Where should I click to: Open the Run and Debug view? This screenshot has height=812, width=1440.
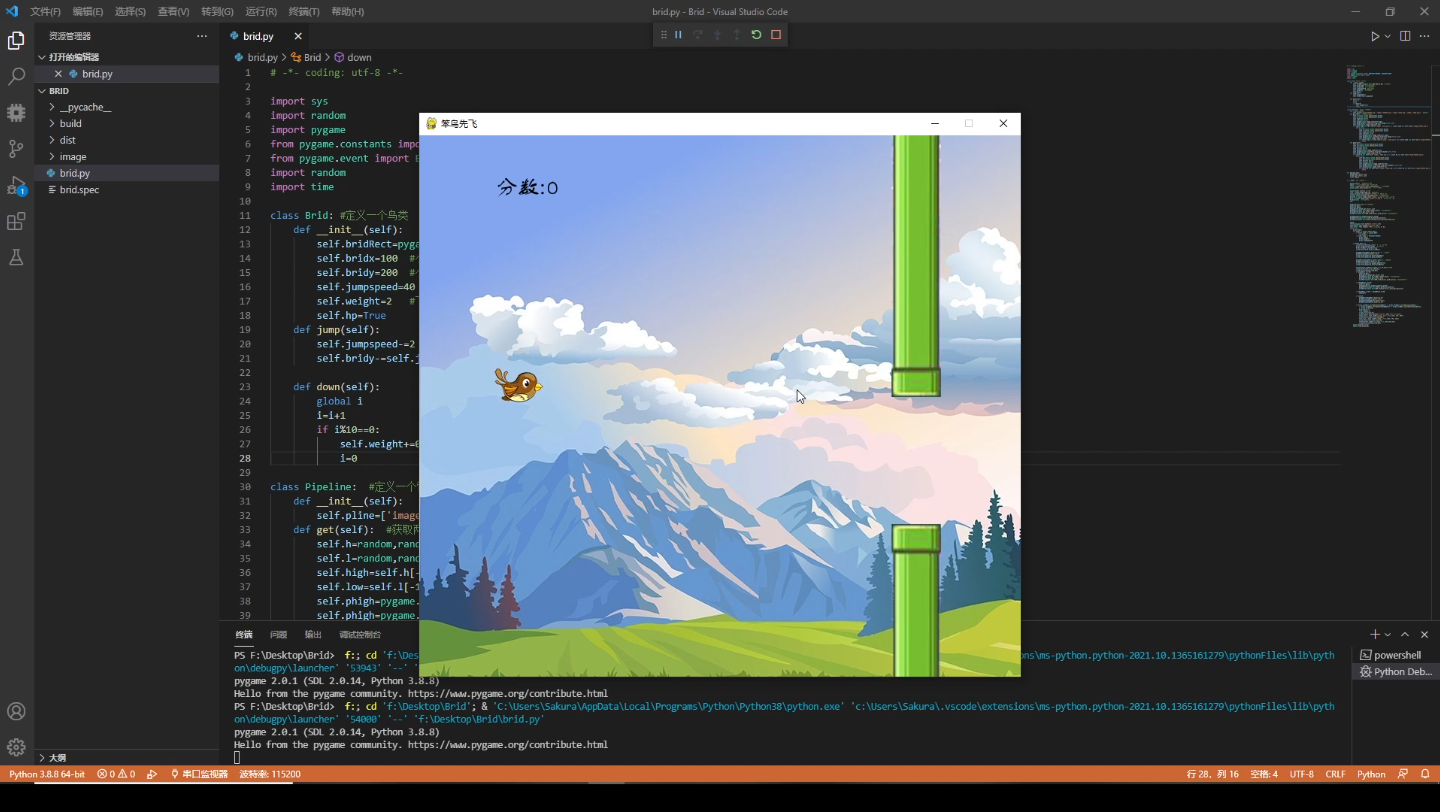[x=16, y=185]
